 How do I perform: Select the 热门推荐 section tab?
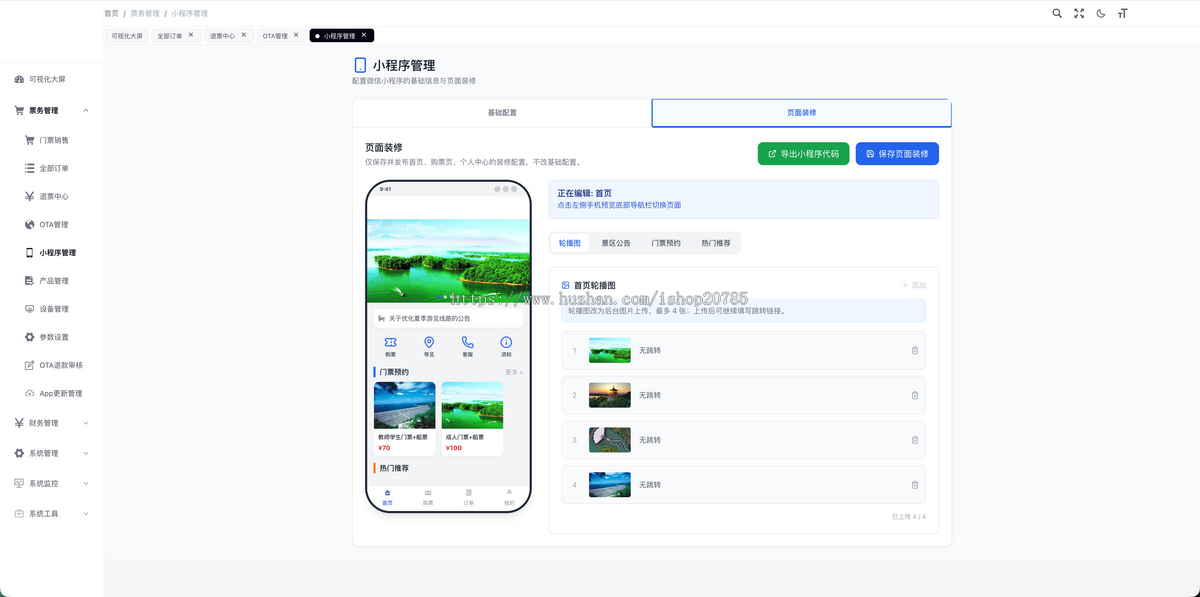click(x=716, y=243)
